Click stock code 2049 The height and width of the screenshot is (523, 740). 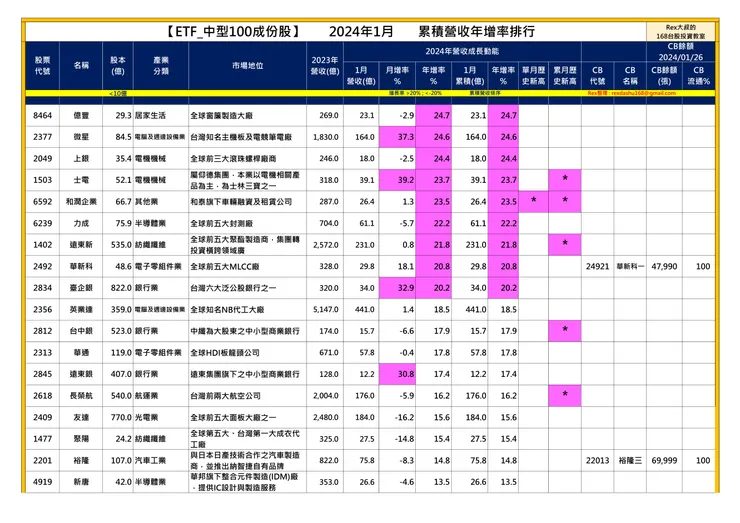42,159
